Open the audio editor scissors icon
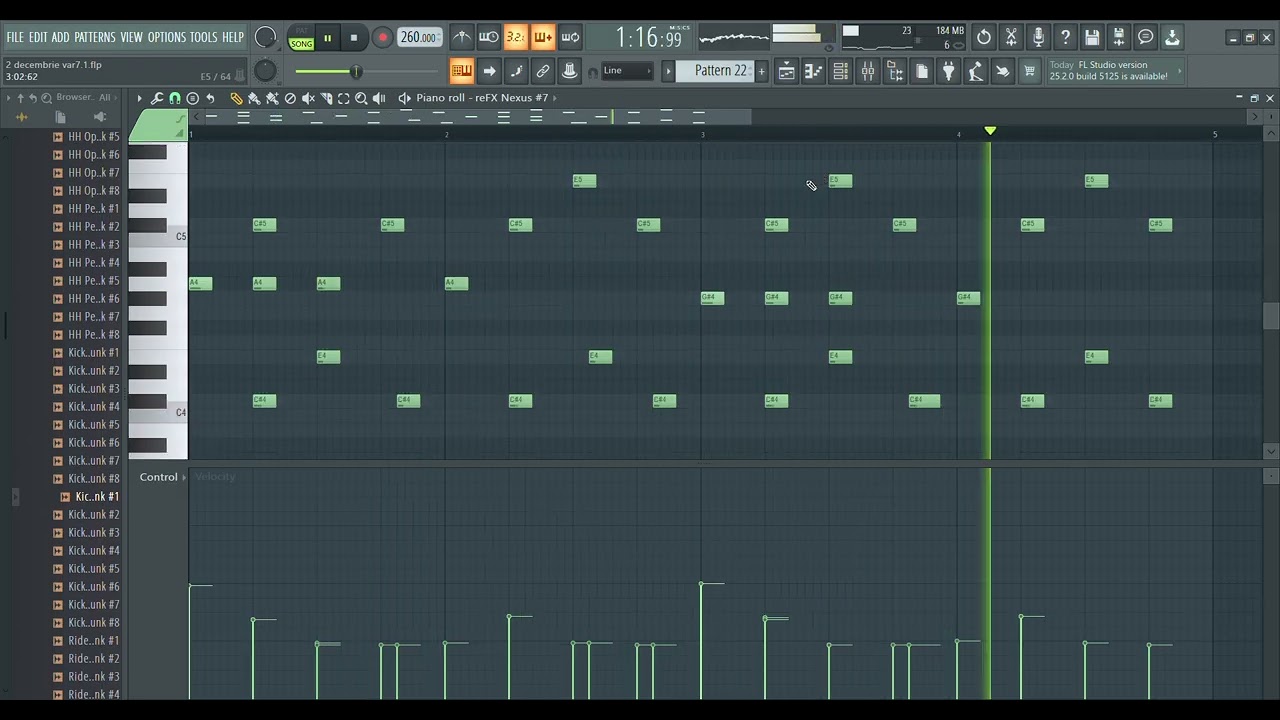This screenshot has height=720, width=1280. pyautogui.click(x=1011, y=38)
